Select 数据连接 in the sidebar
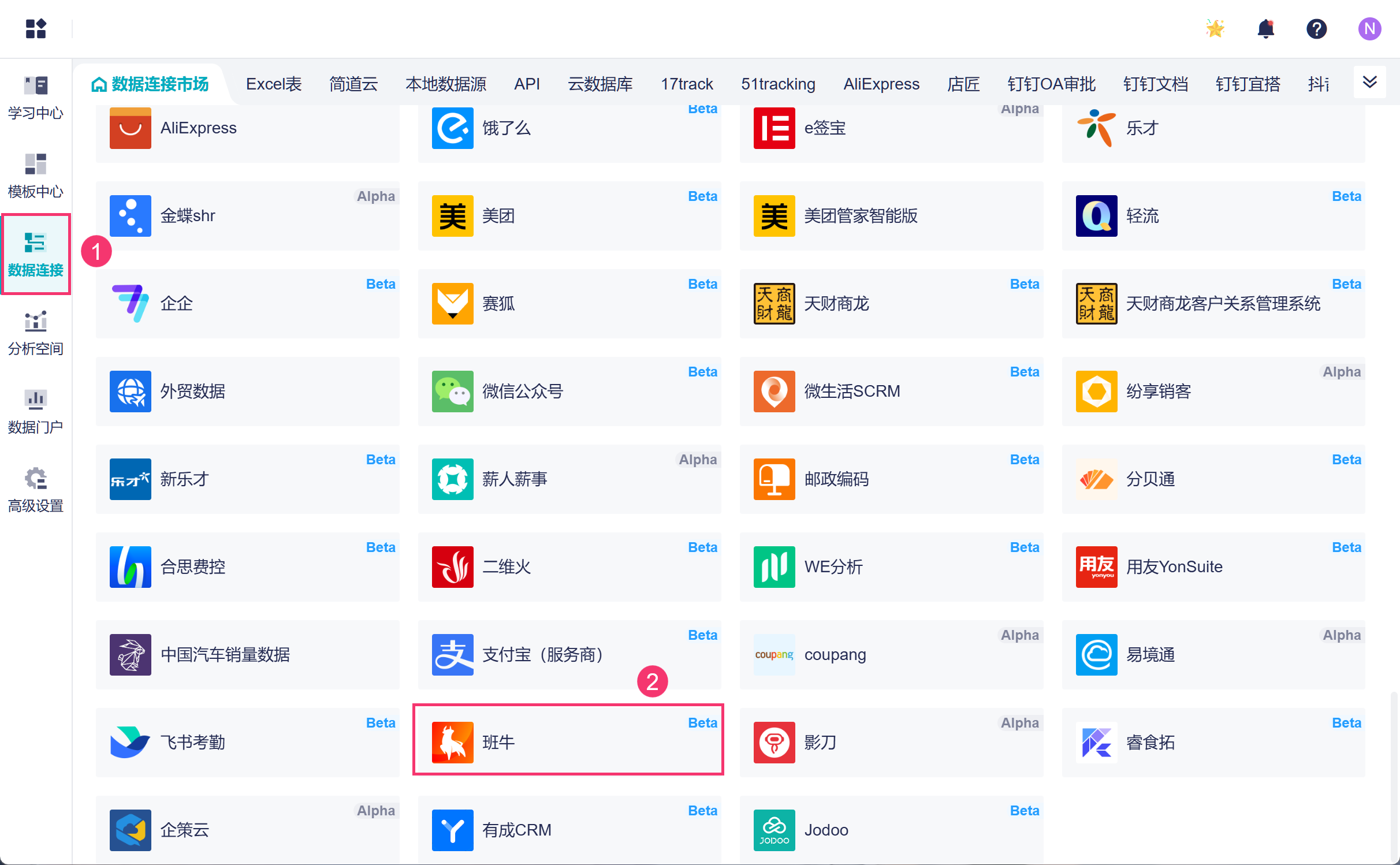 tap(36, 253)
